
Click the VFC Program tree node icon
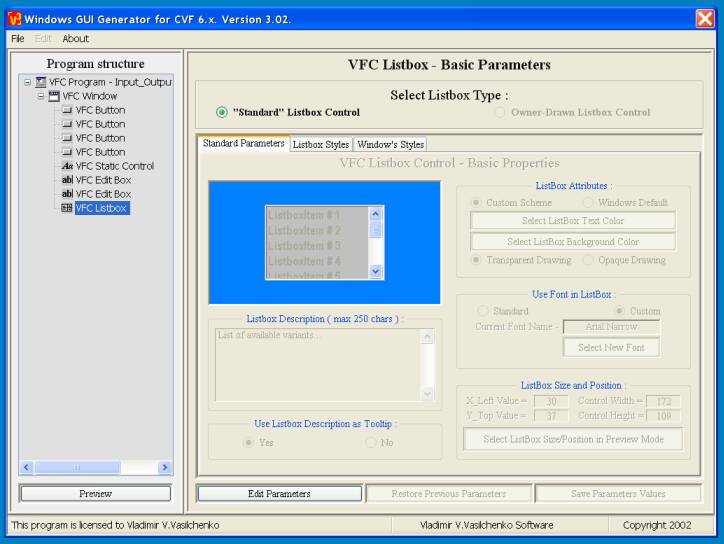(x=41, y=82)
